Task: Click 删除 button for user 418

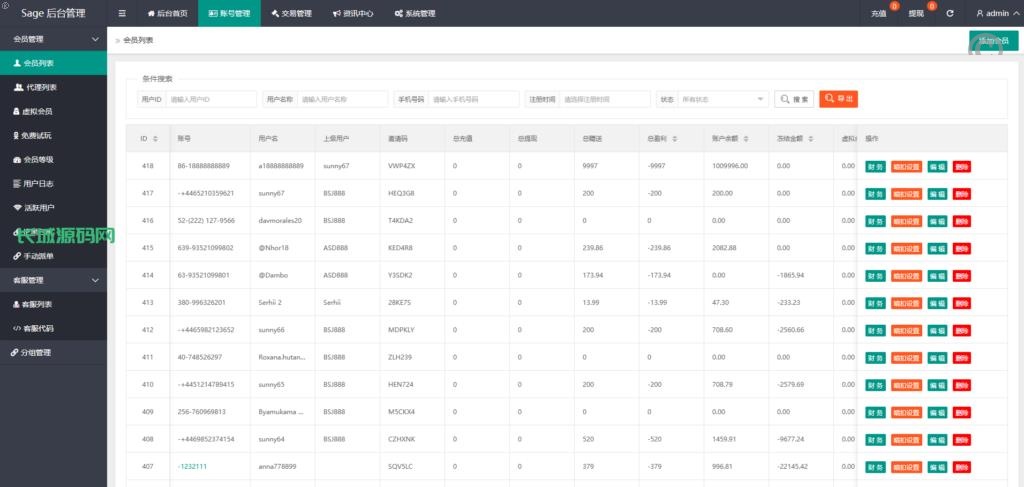Action: [962, 166]
